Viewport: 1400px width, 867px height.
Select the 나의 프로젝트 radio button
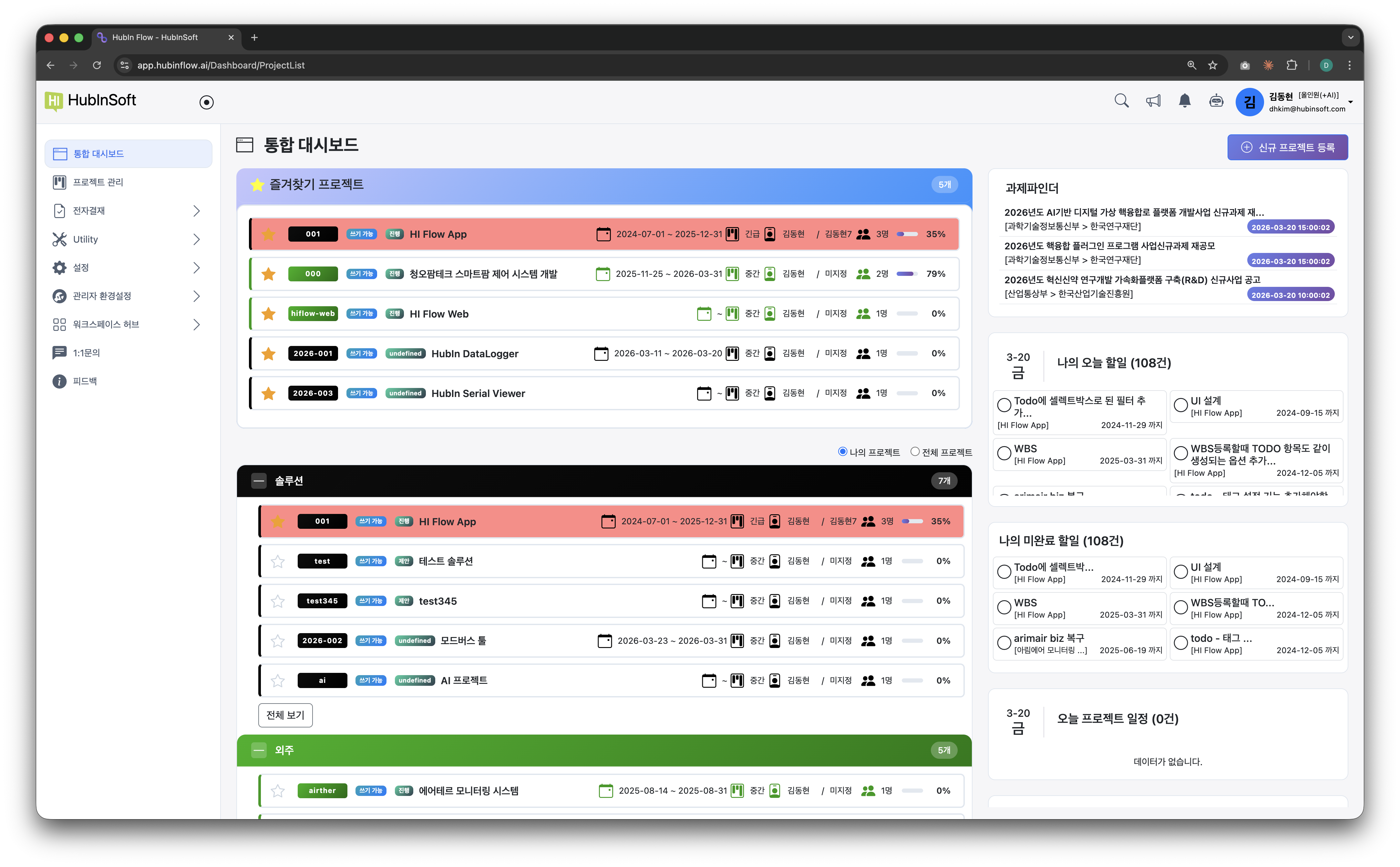pos(842,451)
